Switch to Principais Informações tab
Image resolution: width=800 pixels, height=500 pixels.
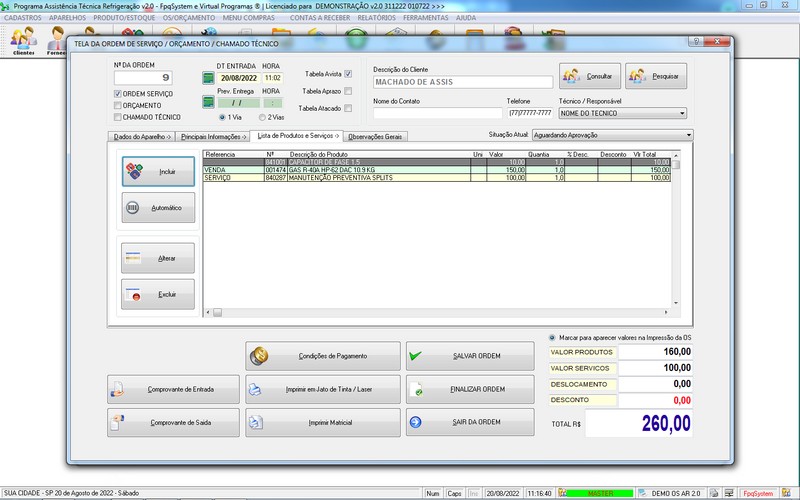point(213,137)
